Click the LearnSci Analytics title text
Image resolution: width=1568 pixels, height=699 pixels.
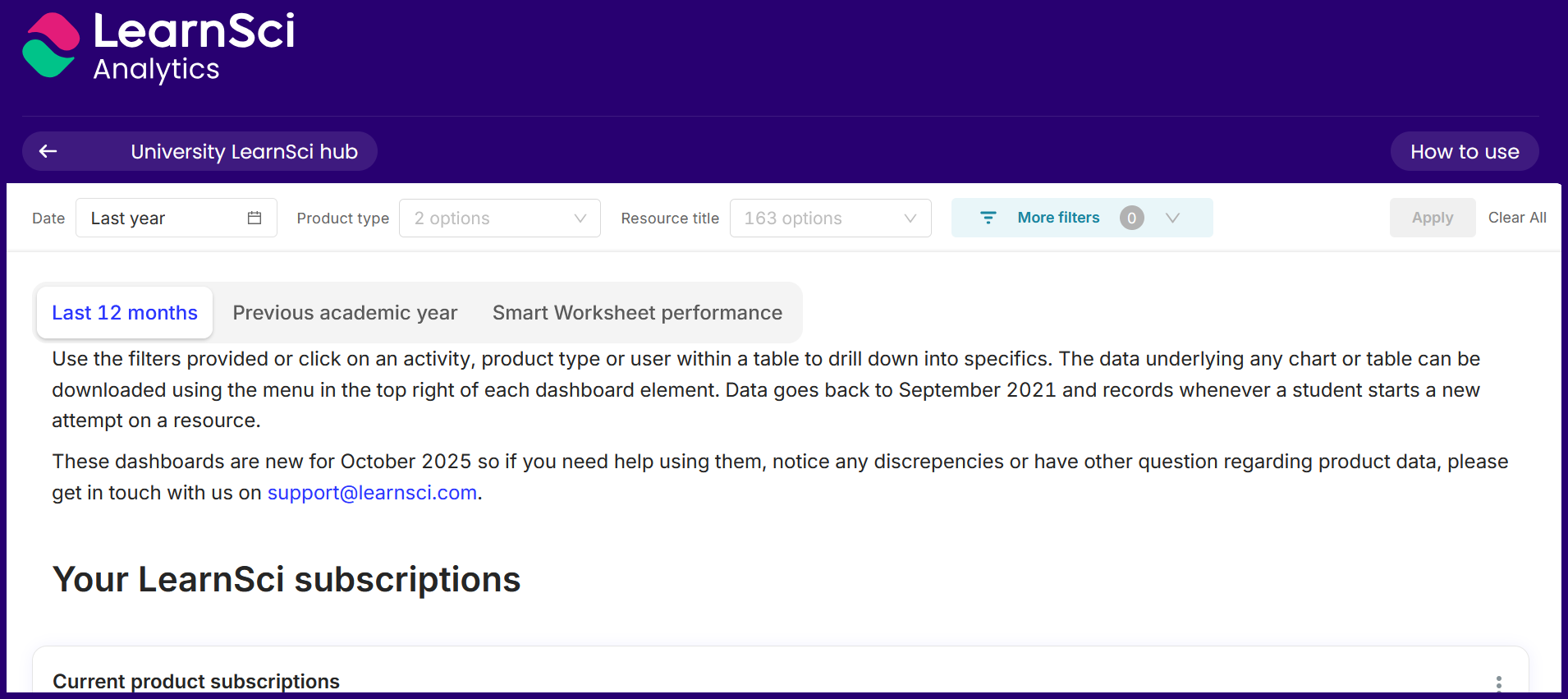click(x=194, y=47)
